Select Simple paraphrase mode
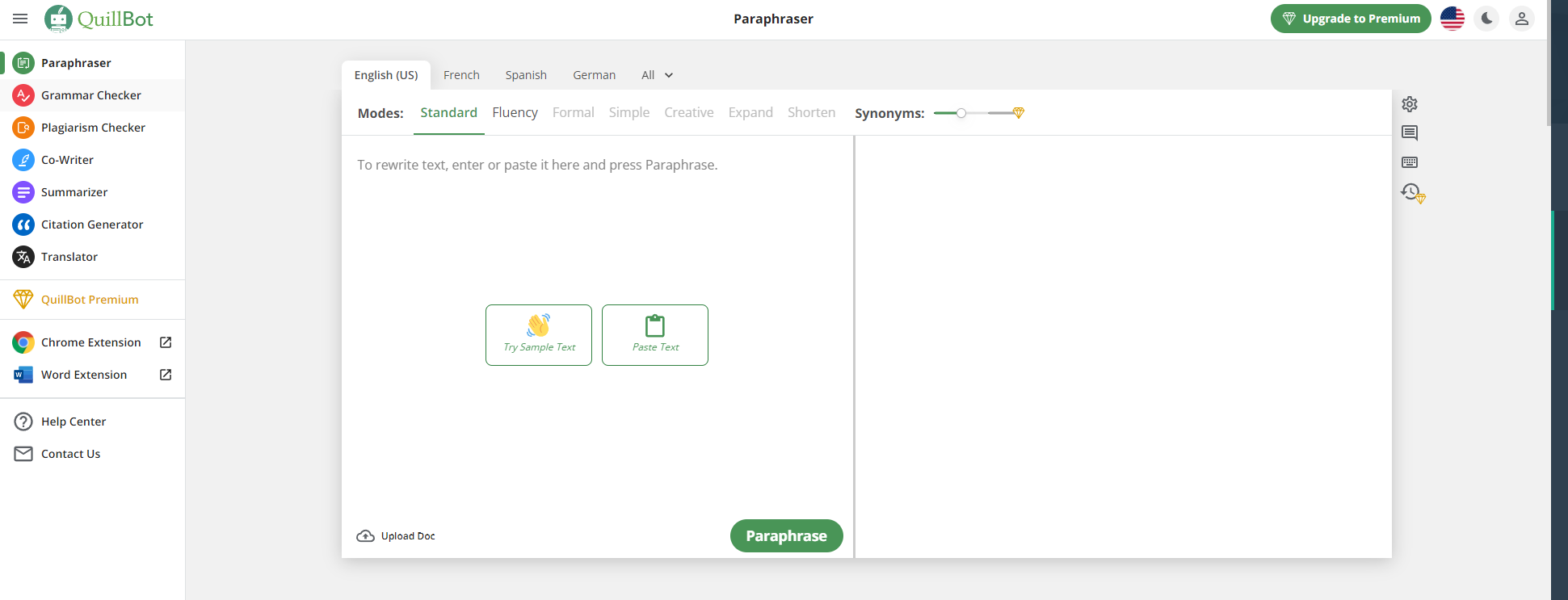Viewport: 1568px width, 600px height. click(x=629, y=113)
